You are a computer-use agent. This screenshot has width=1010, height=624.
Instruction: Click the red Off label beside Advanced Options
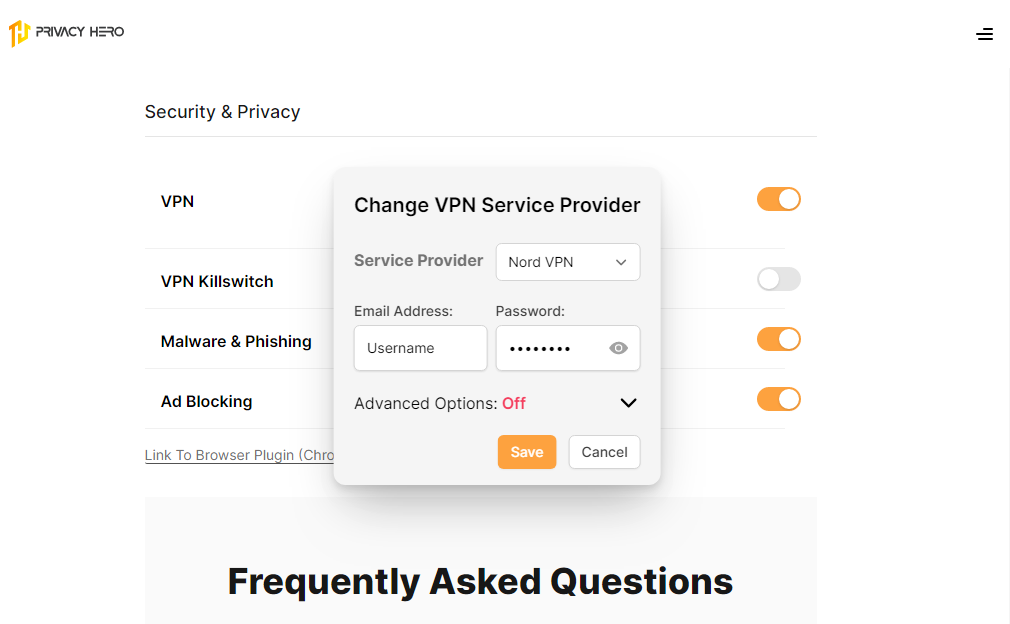[513, 403]
